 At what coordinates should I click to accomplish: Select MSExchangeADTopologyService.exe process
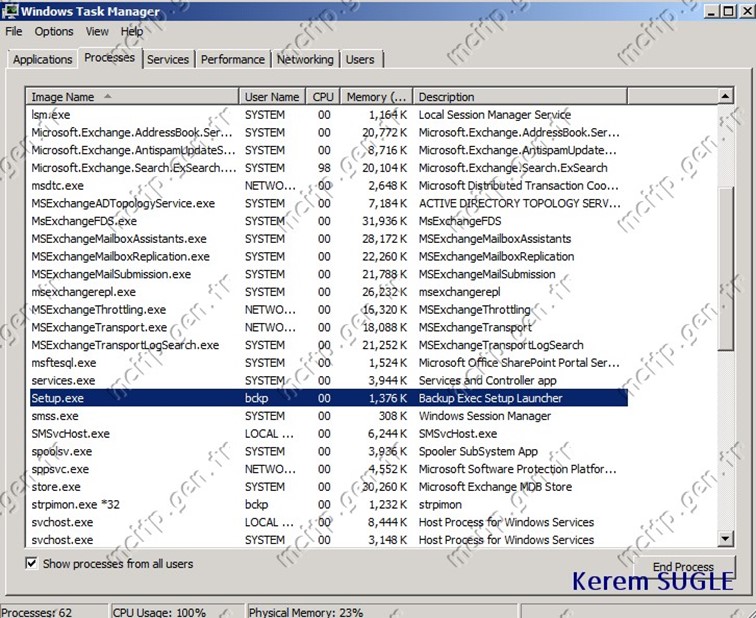tap(328, 203)
